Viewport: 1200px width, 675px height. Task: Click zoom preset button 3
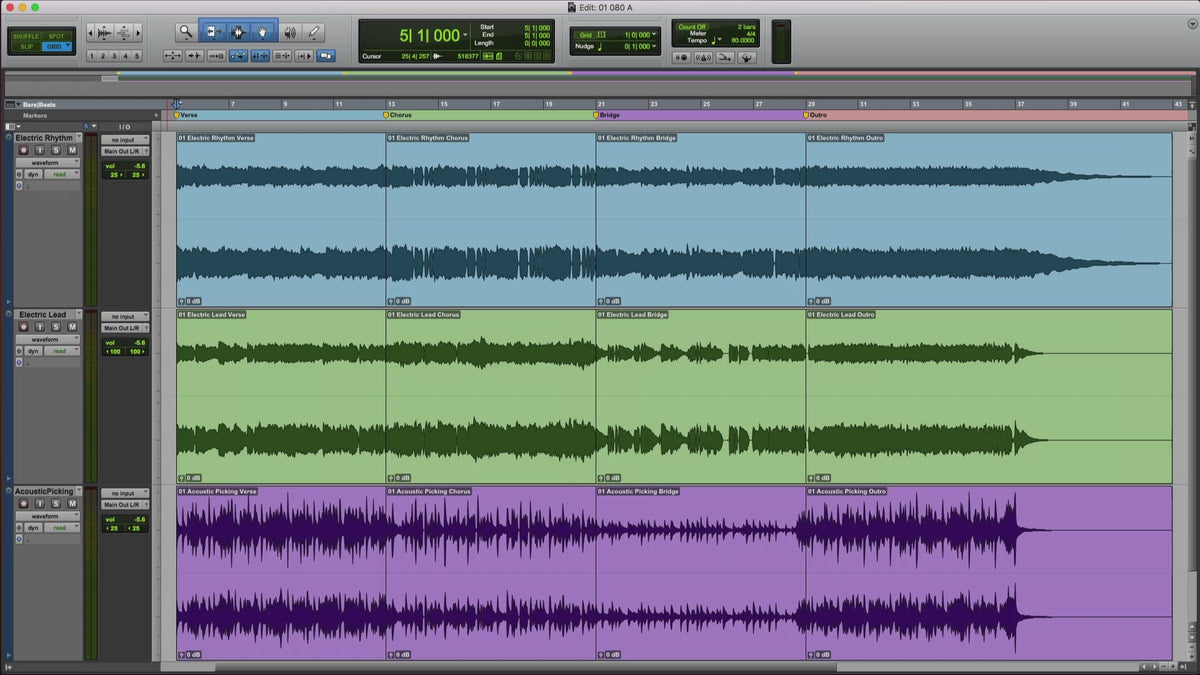tap(114, 56)
